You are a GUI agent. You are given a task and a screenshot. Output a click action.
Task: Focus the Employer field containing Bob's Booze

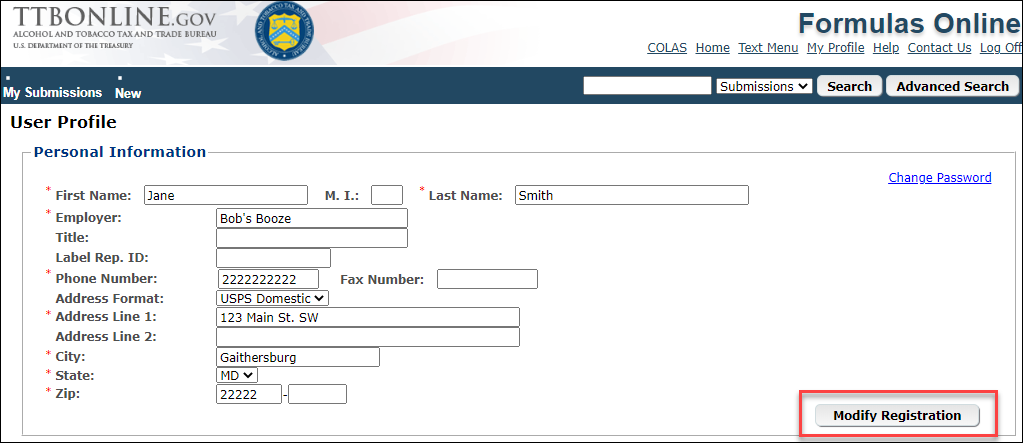coord(312,218)
